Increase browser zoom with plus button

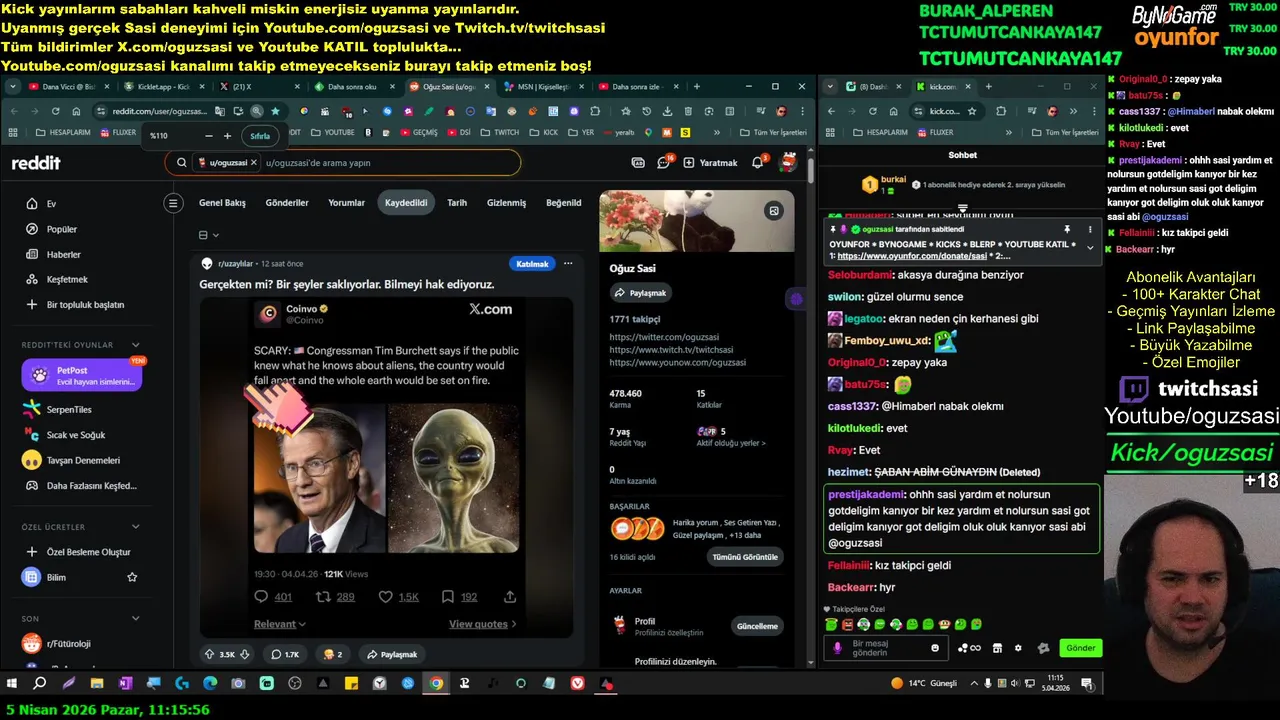(x=227, y=136)
